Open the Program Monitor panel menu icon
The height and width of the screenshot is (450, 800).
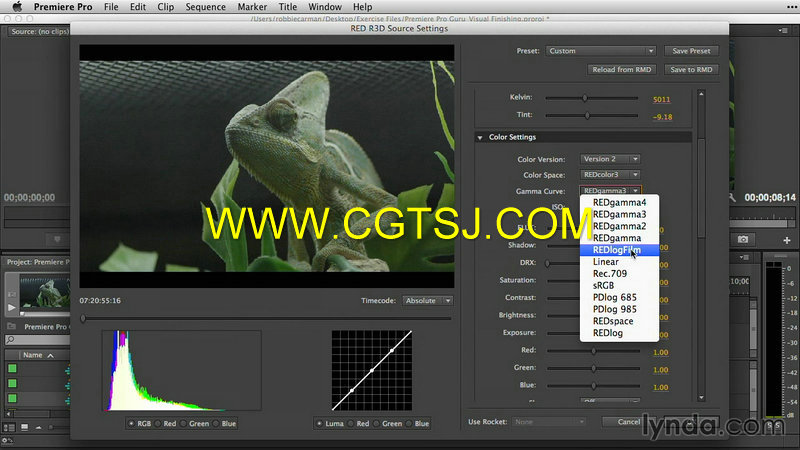784,31
